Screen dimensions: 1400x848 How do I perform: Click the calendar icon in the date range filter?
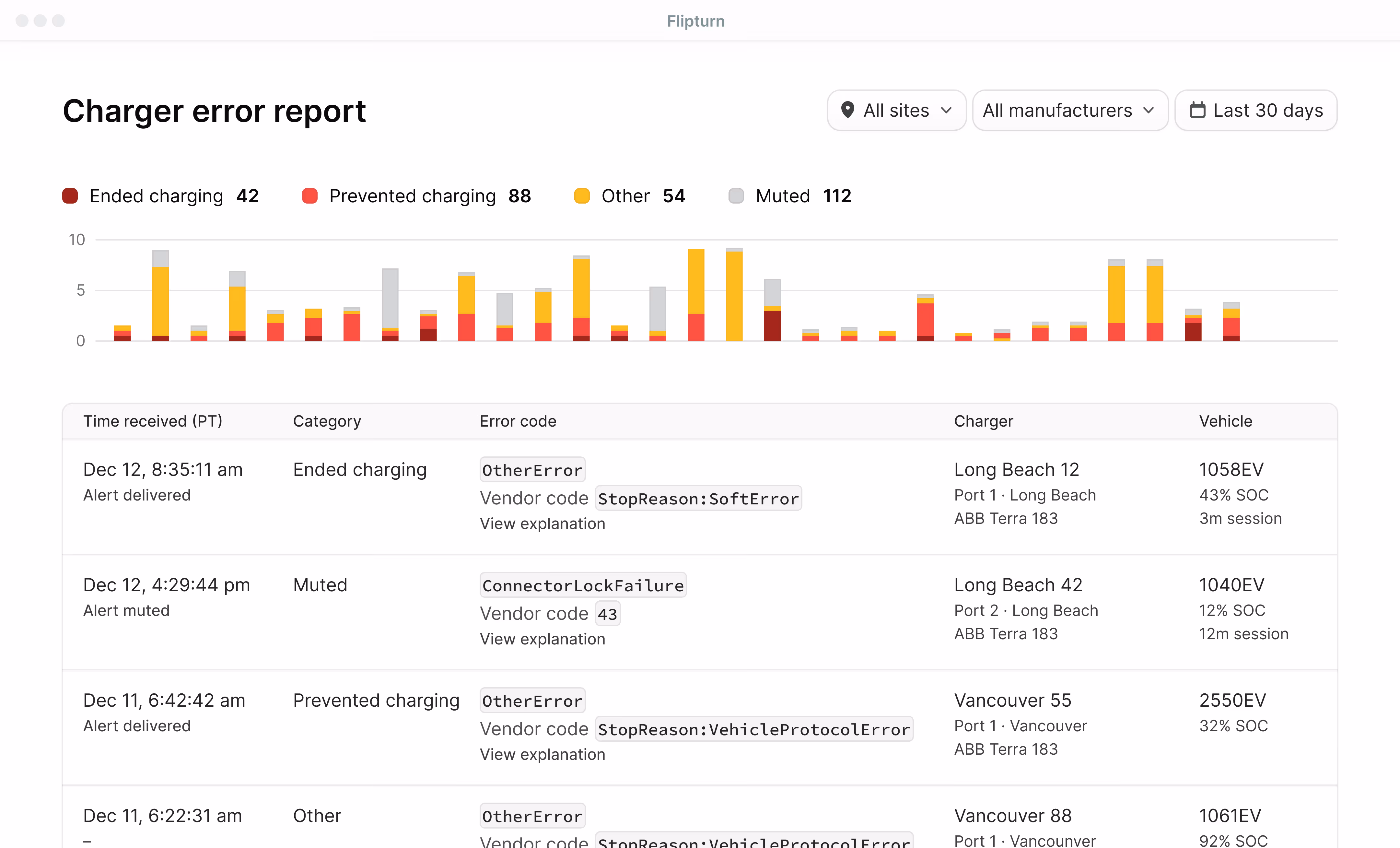coord(1199,110)
